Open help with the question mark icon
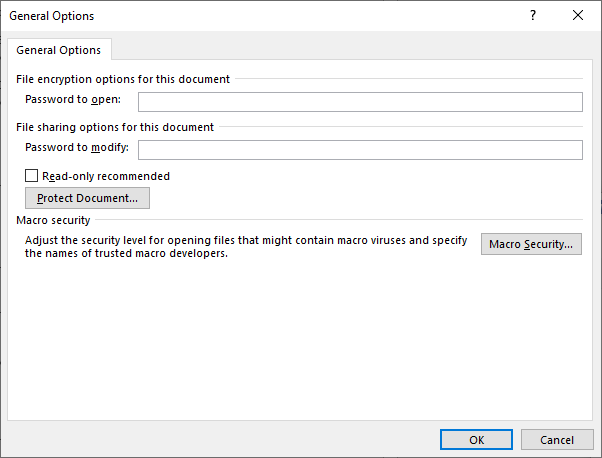 tap(533, 15)
